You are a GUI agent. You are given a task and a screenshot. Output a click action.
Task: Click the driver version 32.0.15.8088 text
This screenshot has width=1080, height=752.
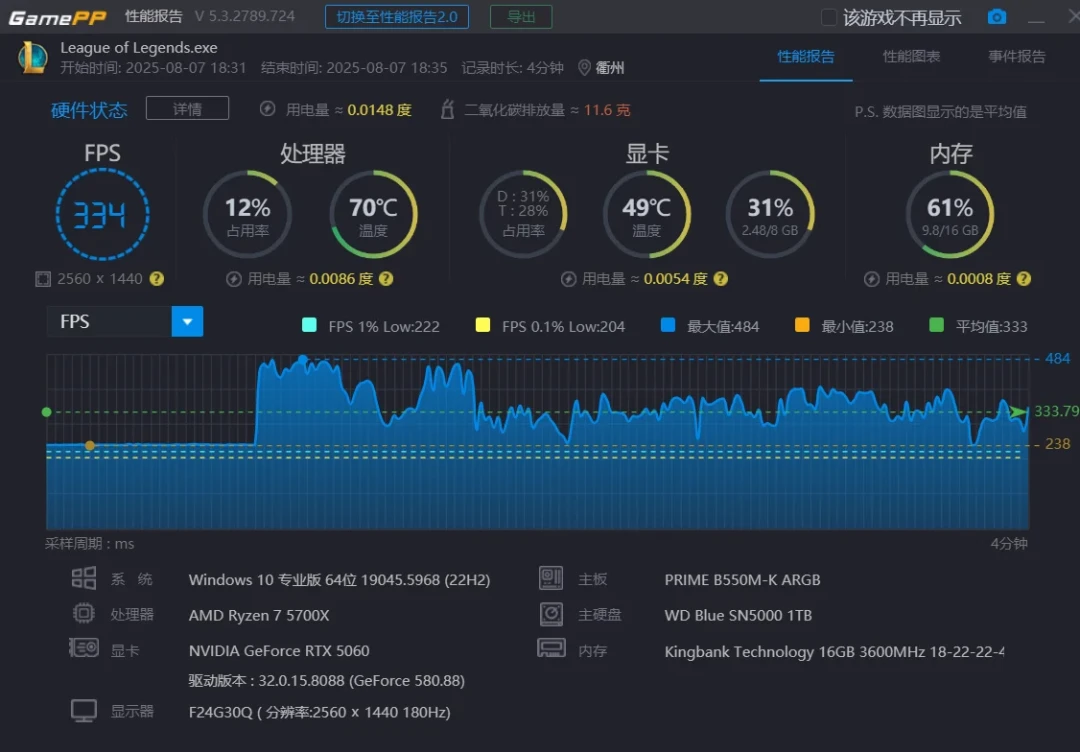coord(326,680)
